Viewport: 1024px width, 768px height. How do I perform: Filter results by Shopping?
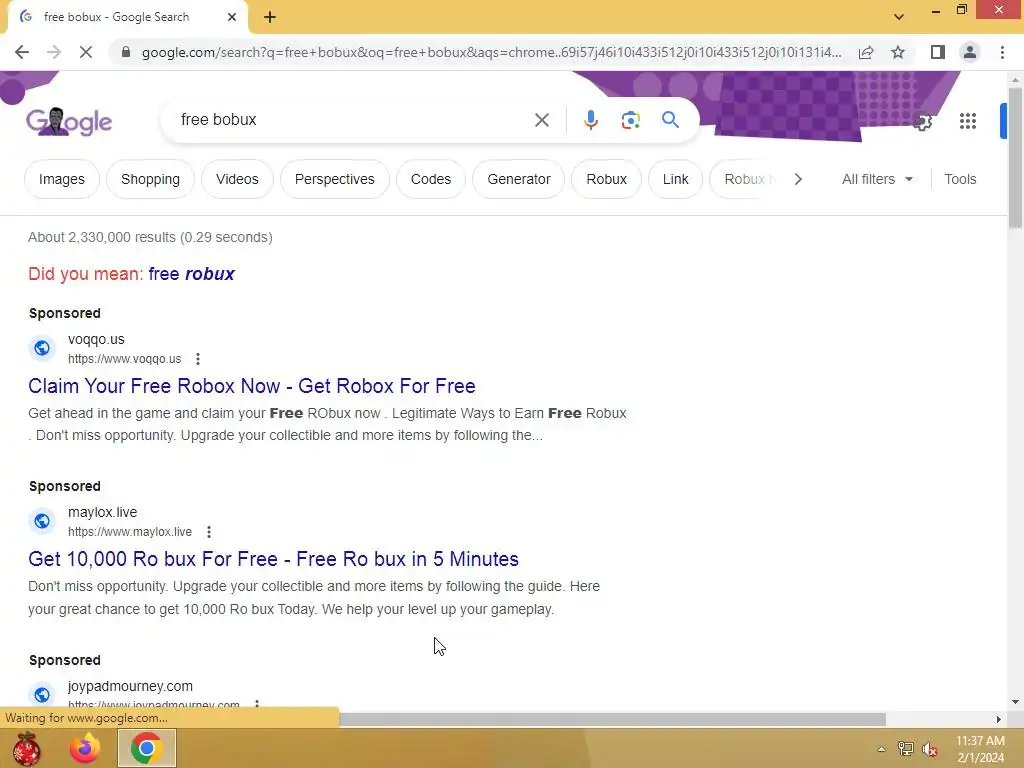[x=150, y=179]
